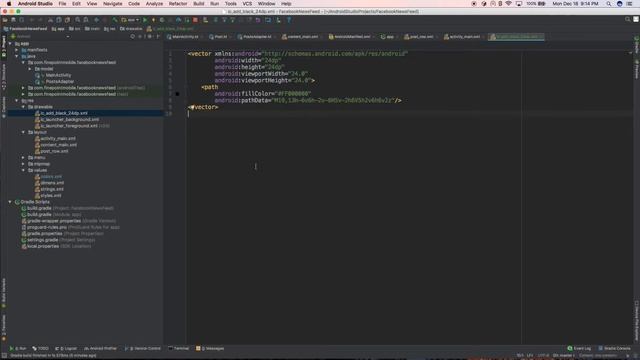This screenshot has width=640, height=360.
Task: Open the TODO tool window button
Action: point(40,349)
